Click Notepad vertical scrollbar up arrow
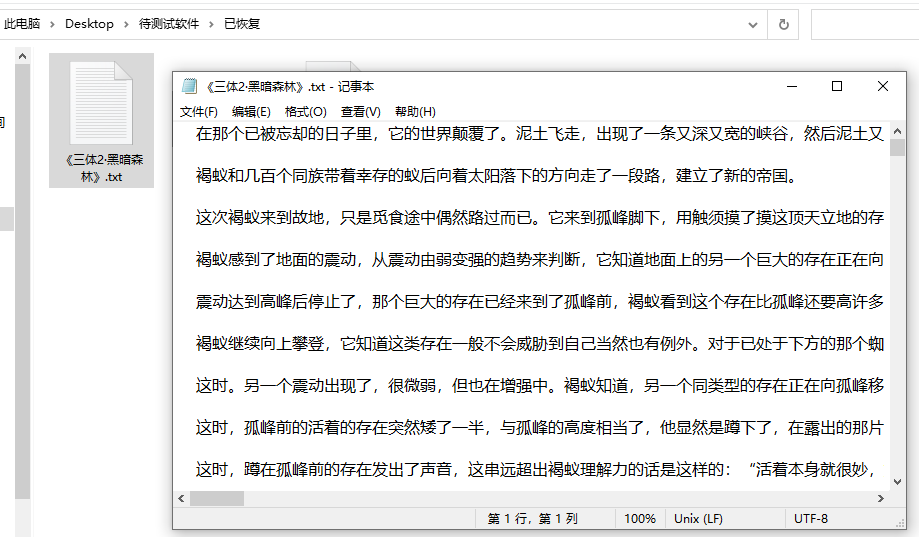The height and width of the screenshot is (537, 919). point(897,131)
